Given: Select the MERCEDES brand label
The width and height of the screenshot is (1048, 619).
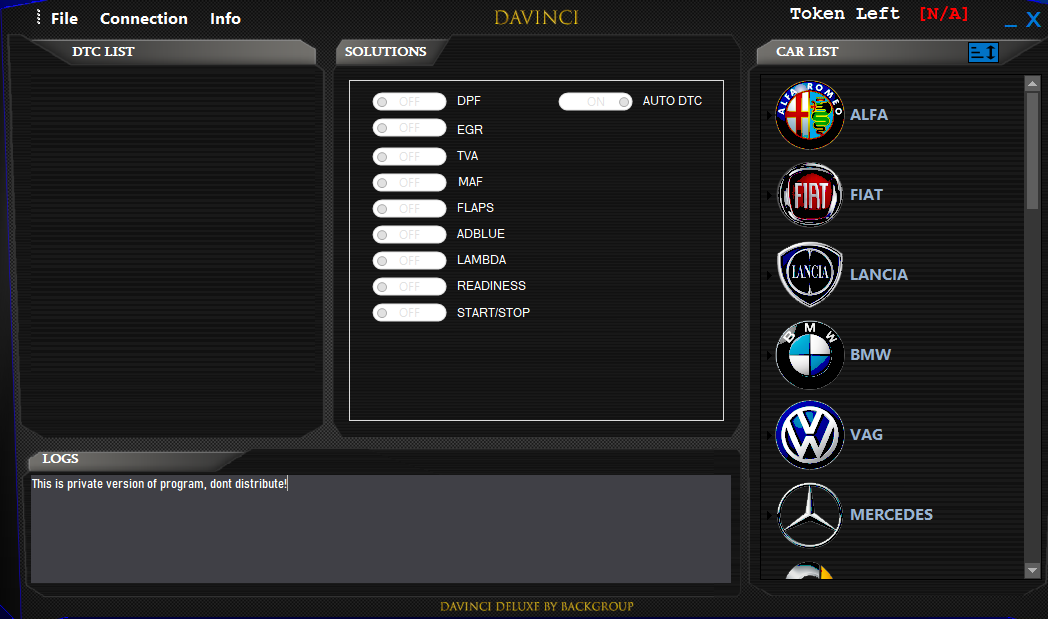Looking at the screenshot, I should [891, 515].
